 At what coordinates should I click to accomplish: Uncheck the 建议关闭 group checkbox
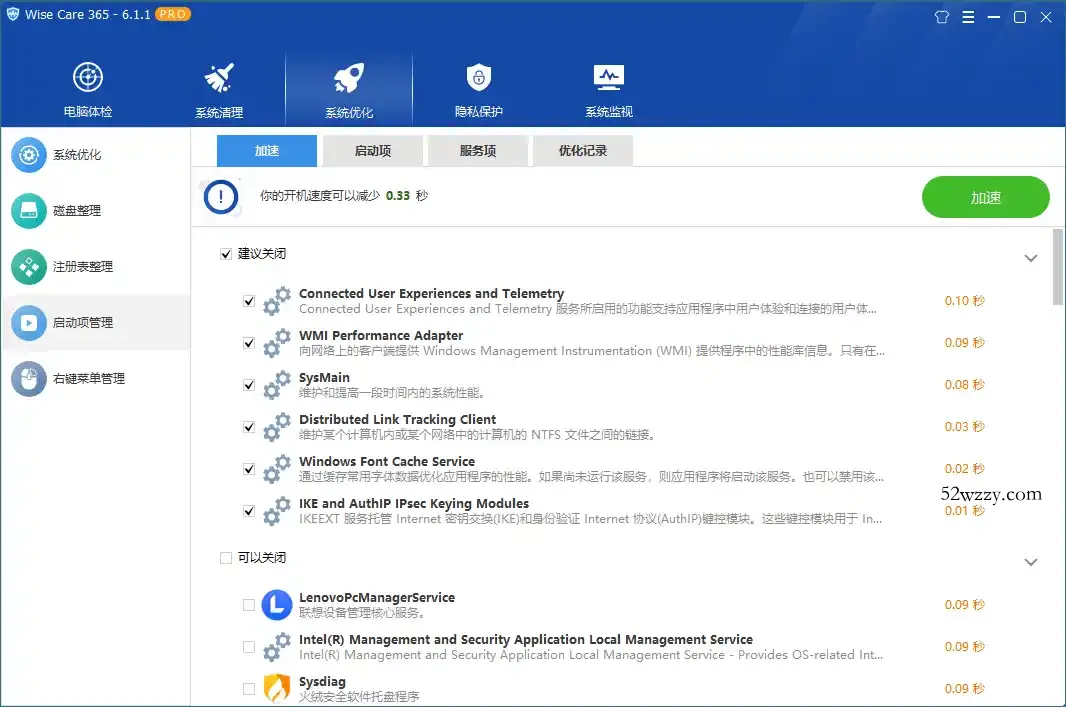[x=226, y=254]
